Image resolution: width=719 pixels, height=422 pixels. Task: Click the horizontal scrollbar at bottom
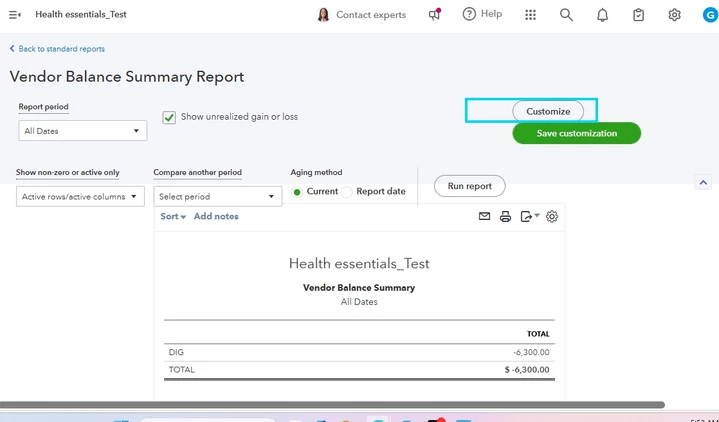click(x=332, y=405)
